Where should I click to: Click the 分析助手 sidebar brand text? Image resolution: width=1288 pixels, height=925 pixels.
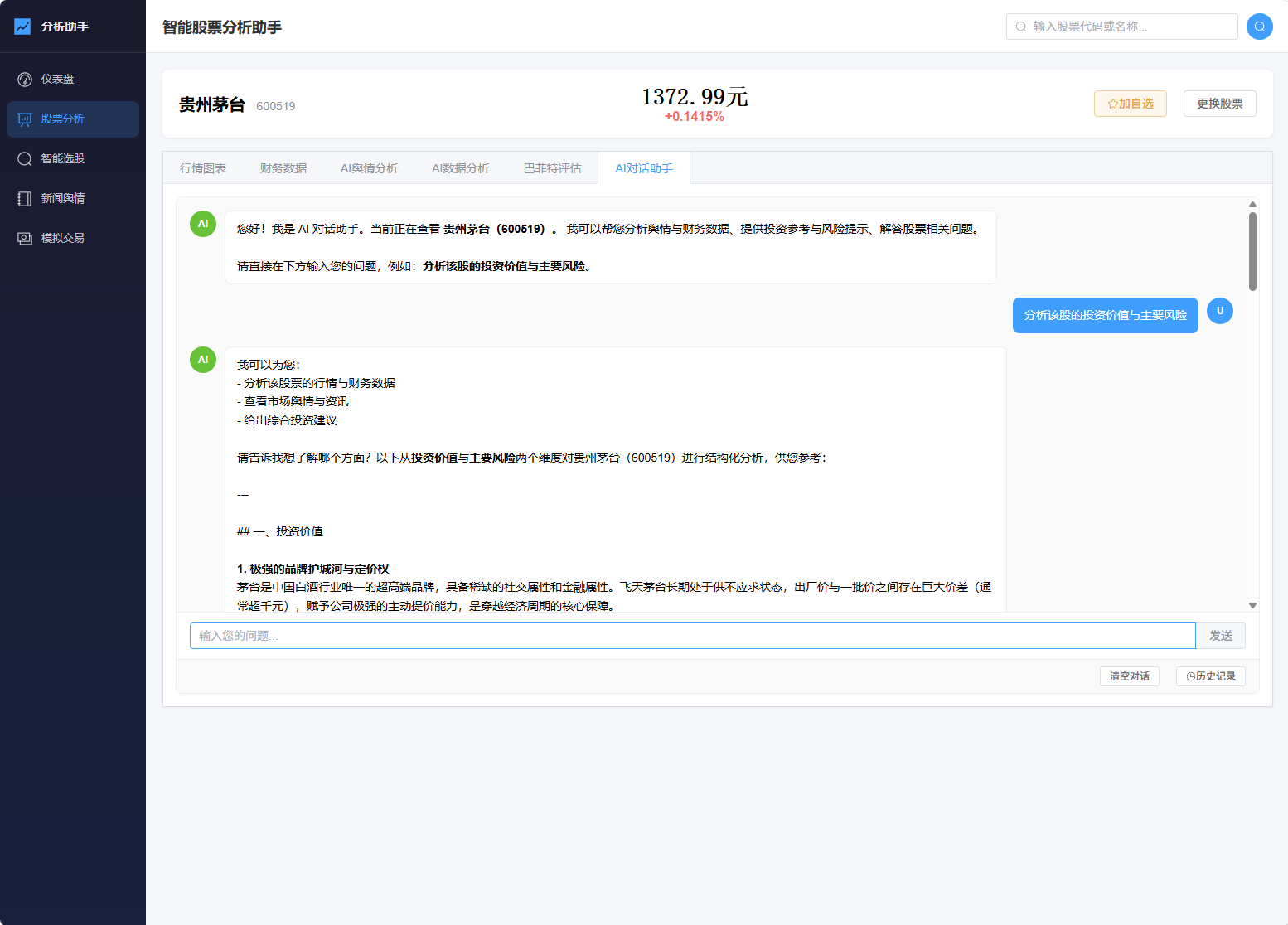pyautogui.click(x=65, y=27)
